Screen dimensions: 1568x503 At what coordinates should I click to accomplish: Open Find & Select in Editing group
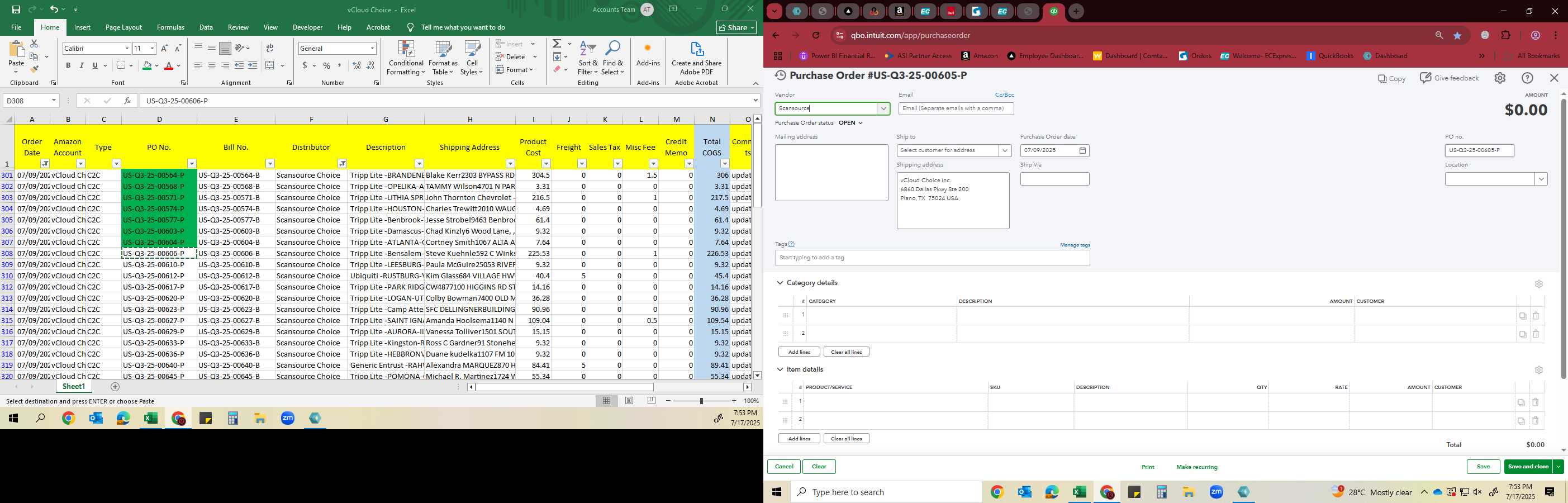point(613,59)
